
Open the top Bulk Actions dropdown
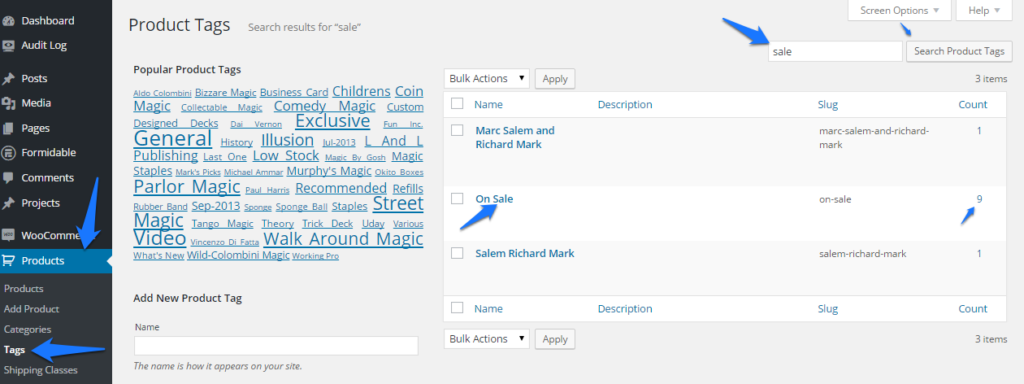coord(487,78)
